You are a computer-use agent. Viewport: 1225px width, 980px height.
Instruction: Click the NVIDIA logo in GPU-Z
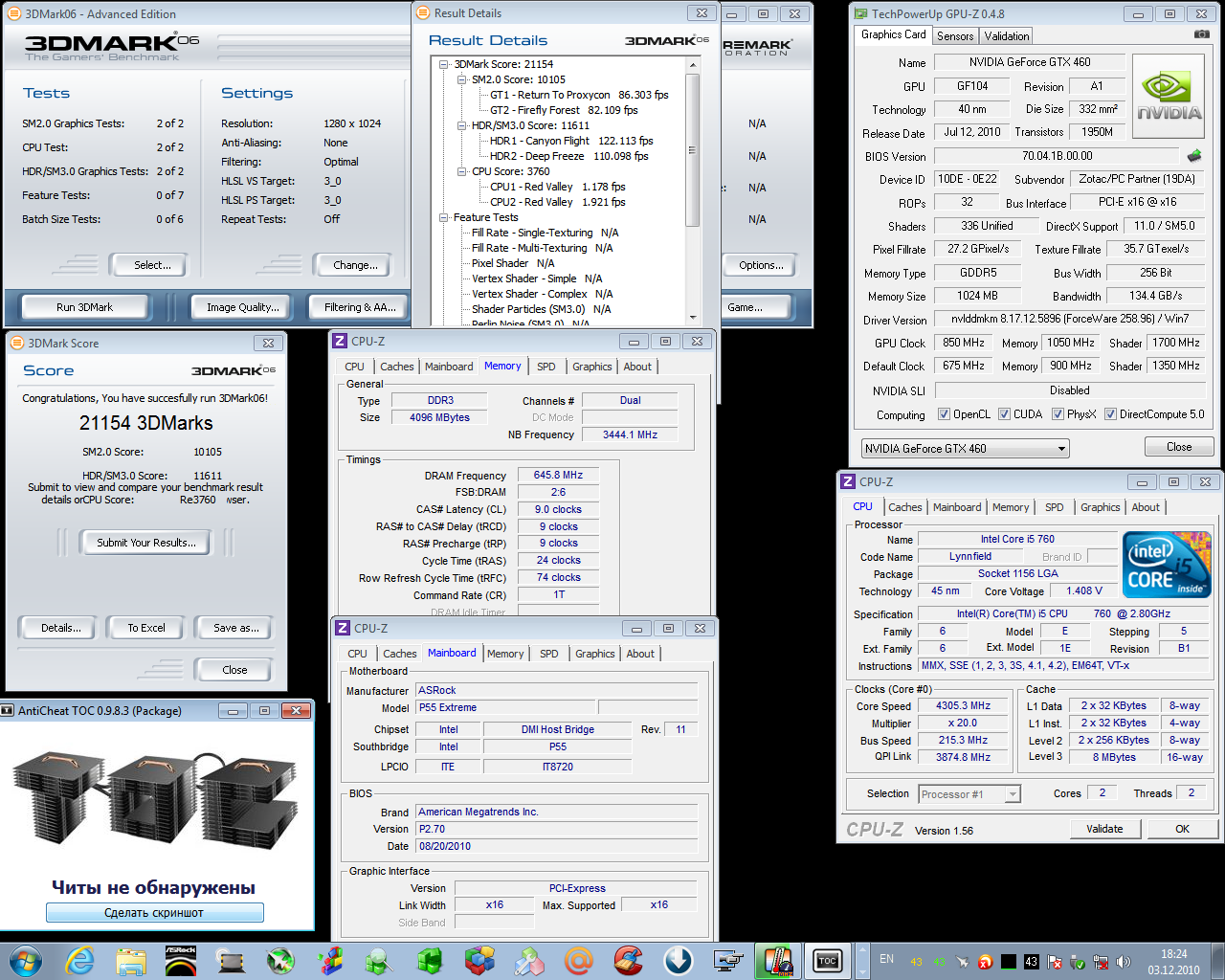pos(1169,96)
